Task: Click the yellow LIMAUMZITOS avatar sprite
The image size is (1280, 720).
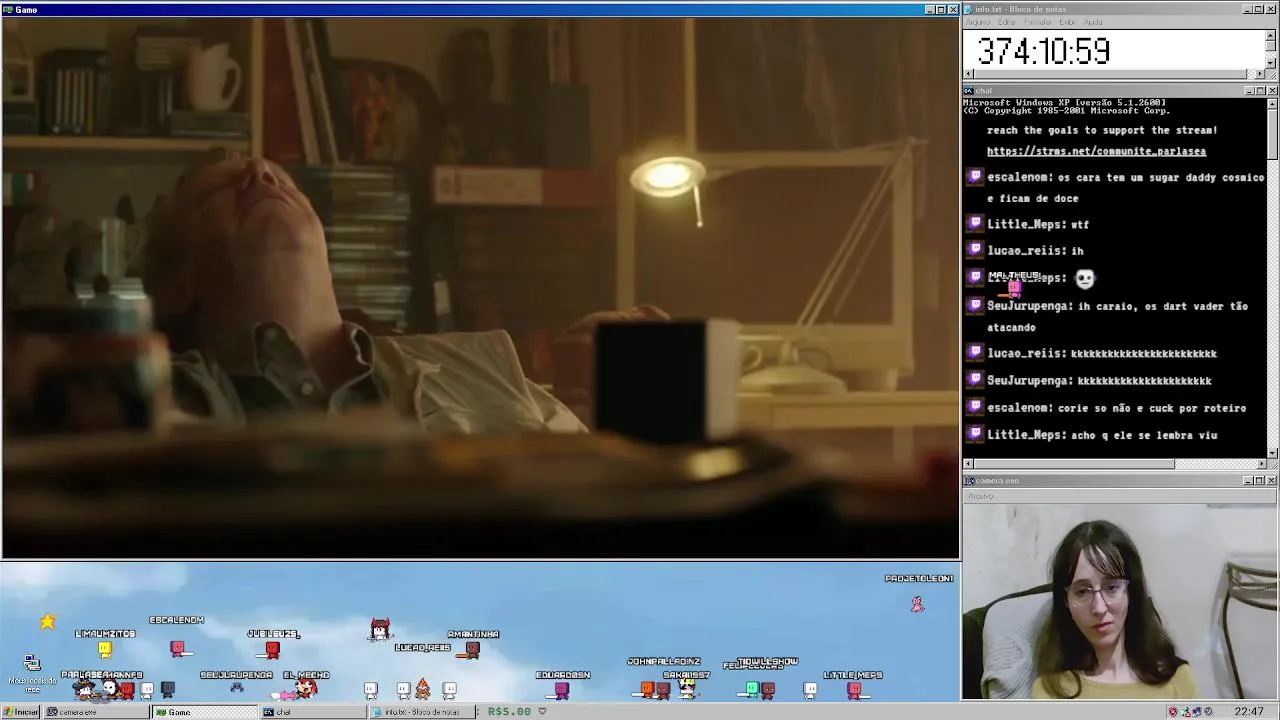Action: (105, 650)
